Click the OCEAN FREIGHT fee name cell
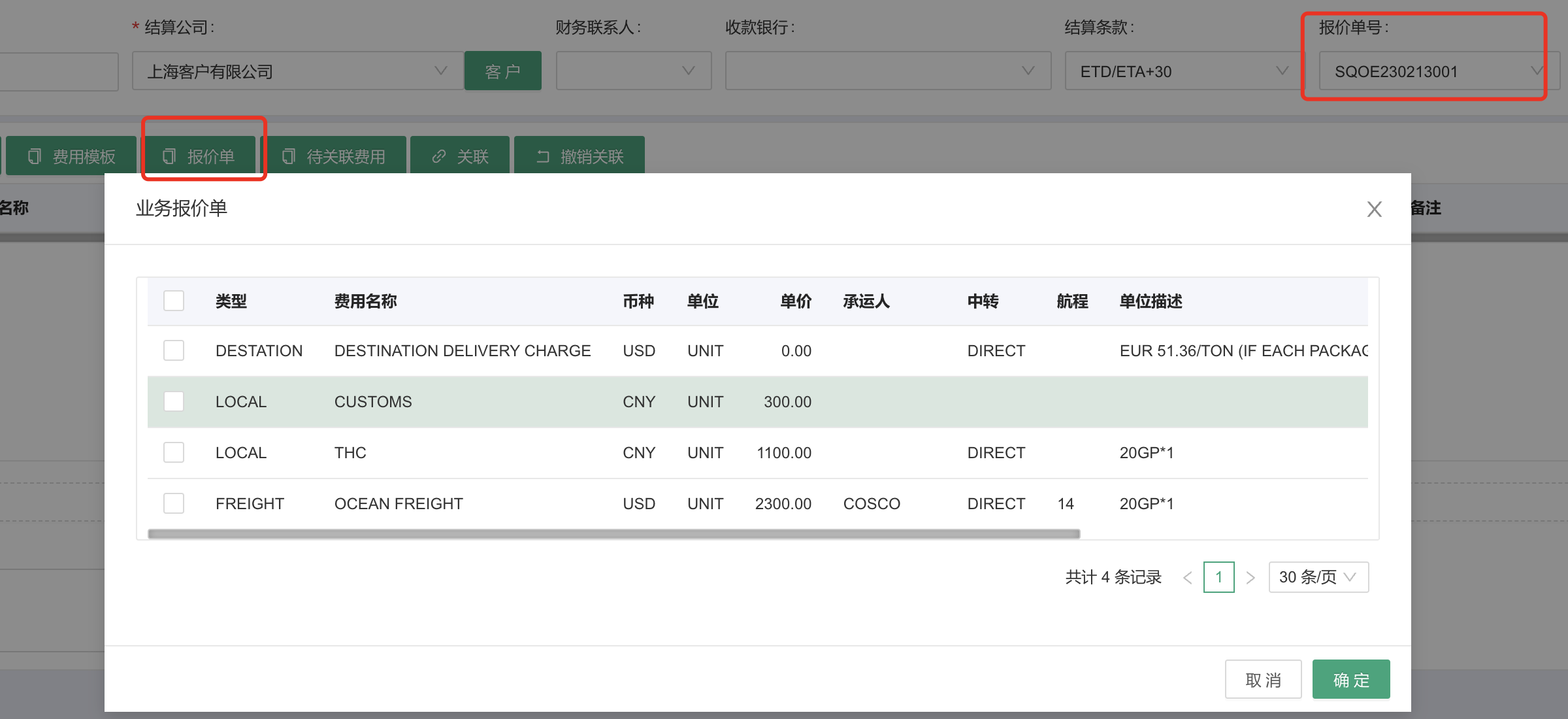 pyautogui.click(x=399, y=504)
